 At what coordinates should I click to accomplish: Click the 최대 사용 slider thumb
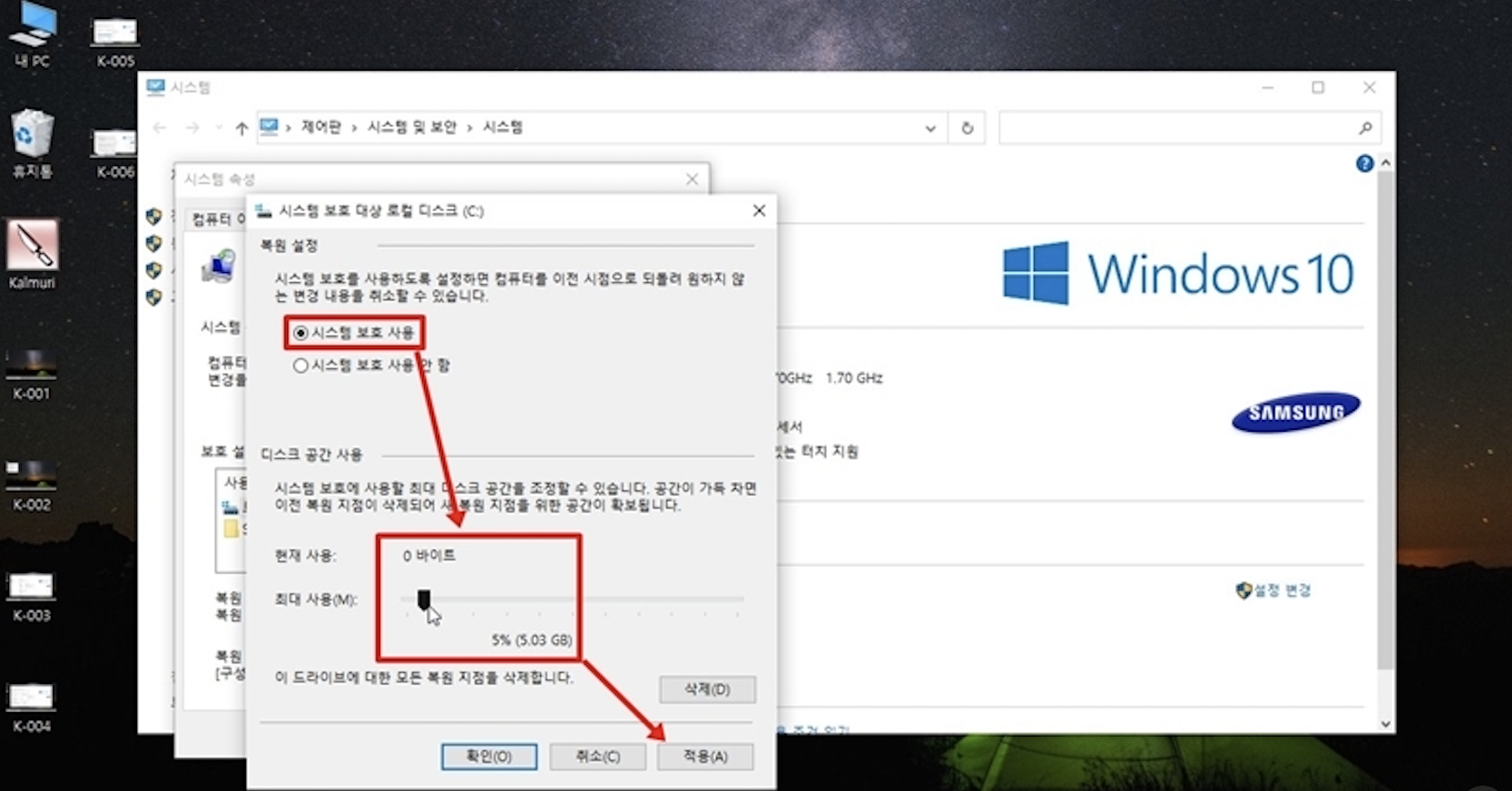pos(423,599)
